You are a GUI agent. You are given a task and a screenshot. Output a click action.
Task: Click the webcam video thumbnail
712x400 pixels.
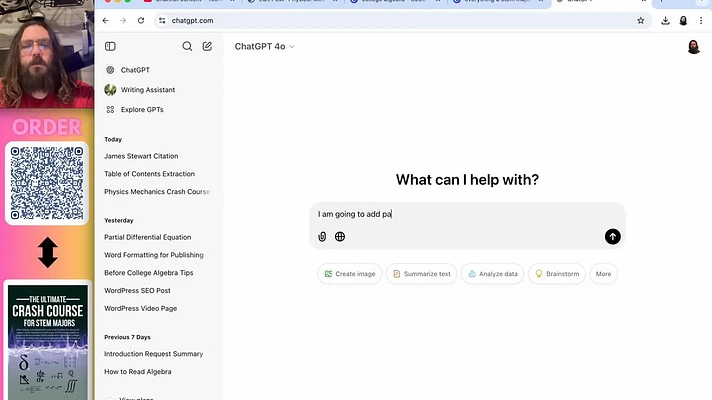click(x=47, y=54)
